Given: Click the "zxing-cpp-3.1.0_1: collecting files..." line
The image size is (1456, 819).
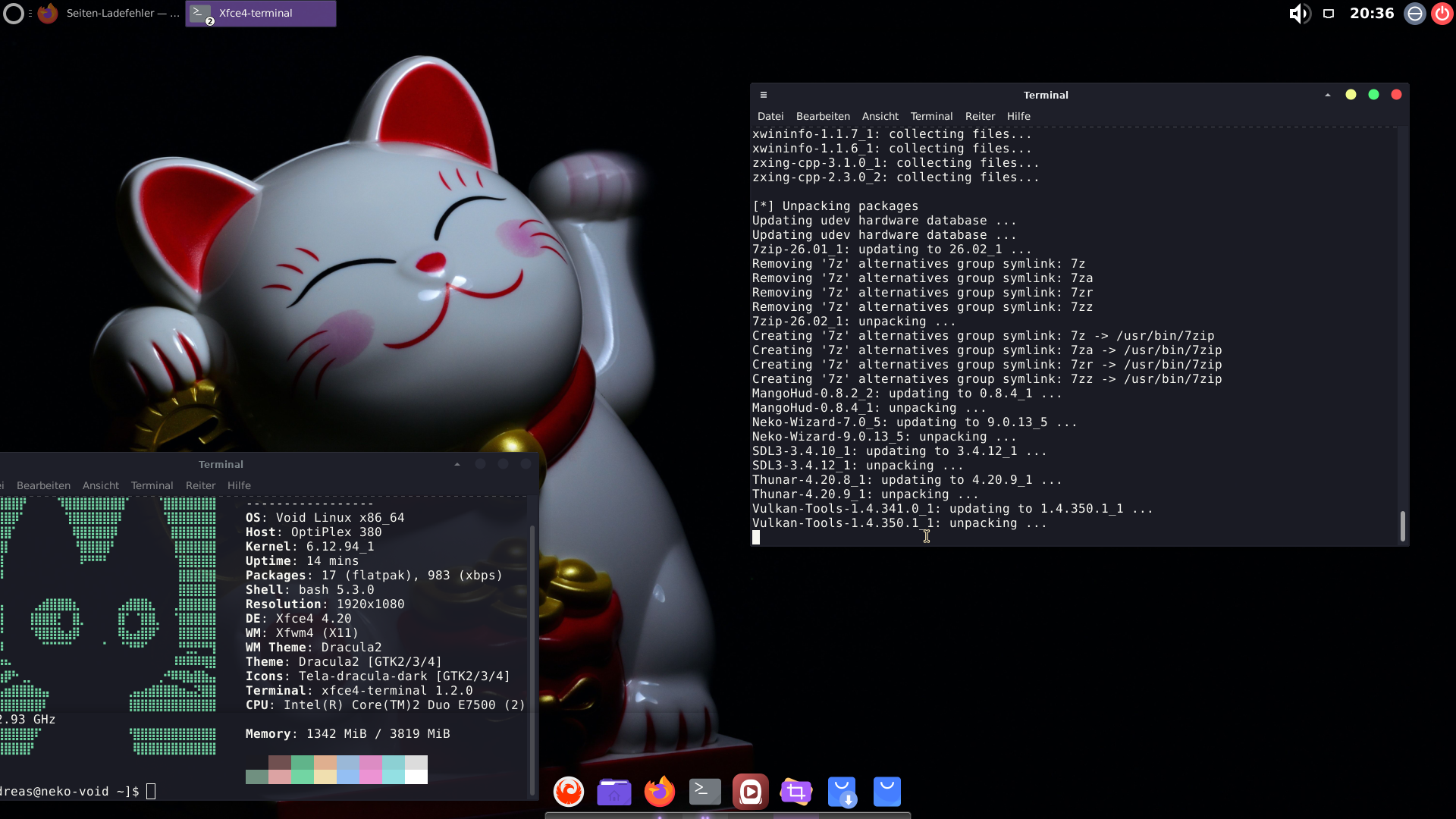Looking at the screenshot, I should (x=896, y=163).
